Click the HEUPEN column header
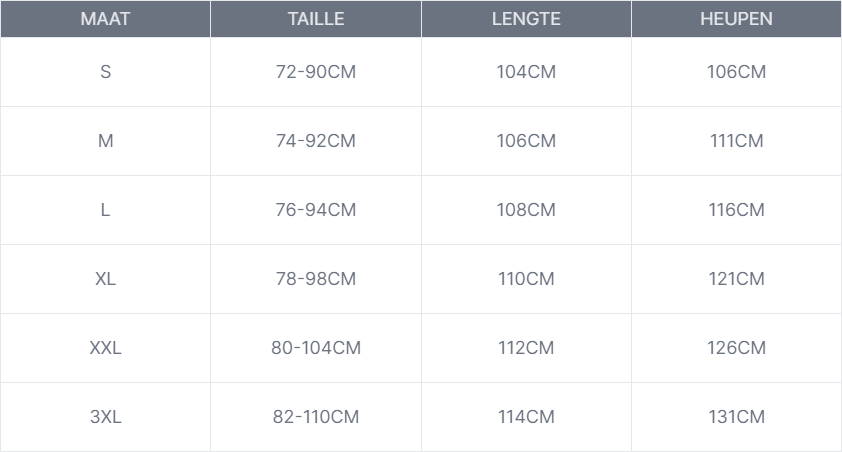This screenshot has height=452, width=842. point(736,19)
